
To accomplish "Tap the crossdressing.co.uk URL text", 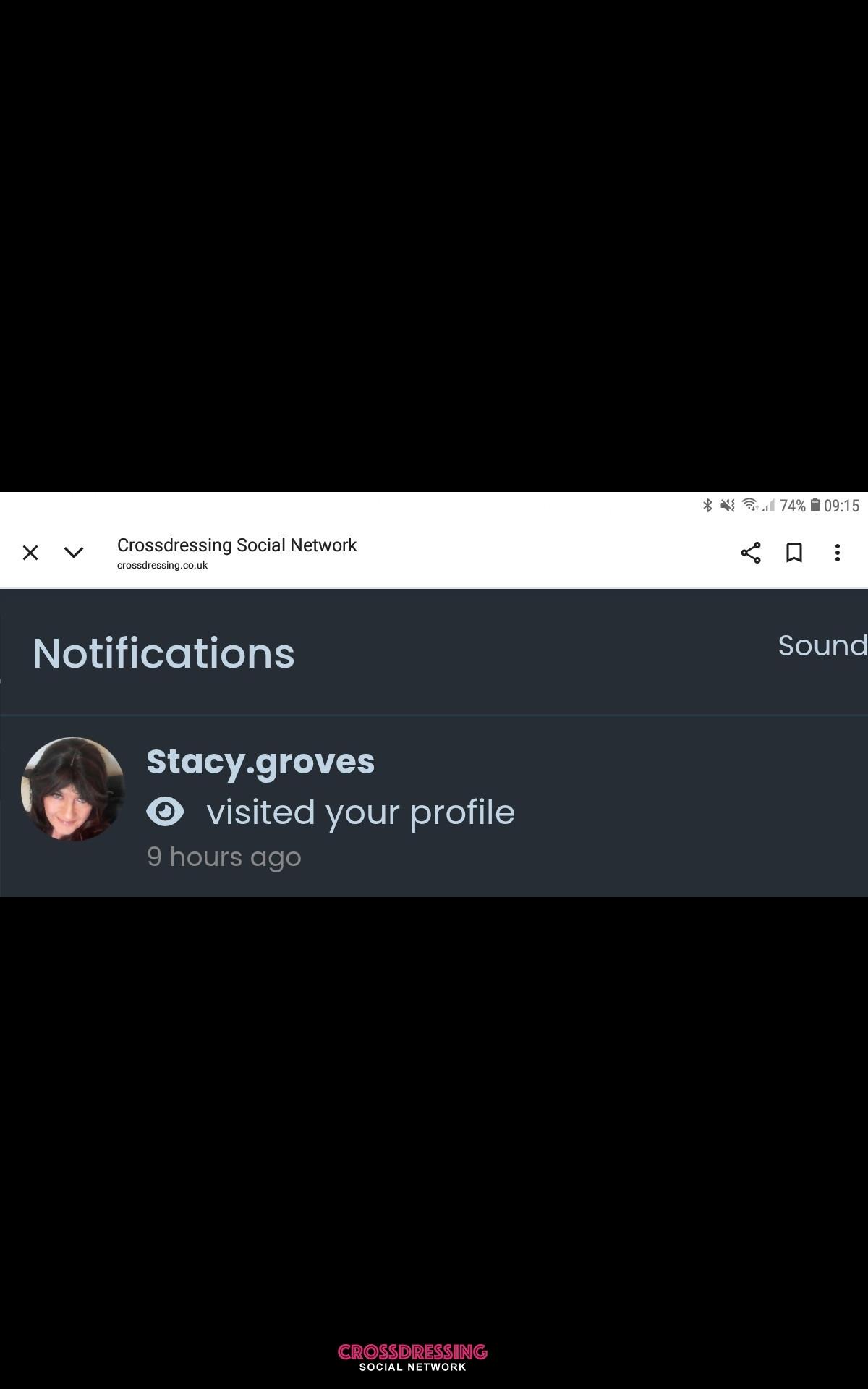I will click(x=162, y=565).
